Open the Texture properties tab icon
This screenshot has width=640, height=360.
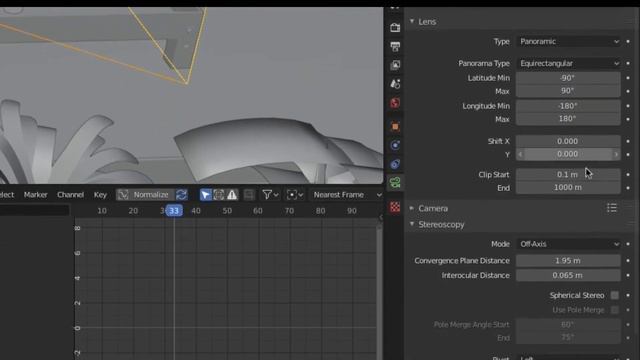tap(395, 207)
